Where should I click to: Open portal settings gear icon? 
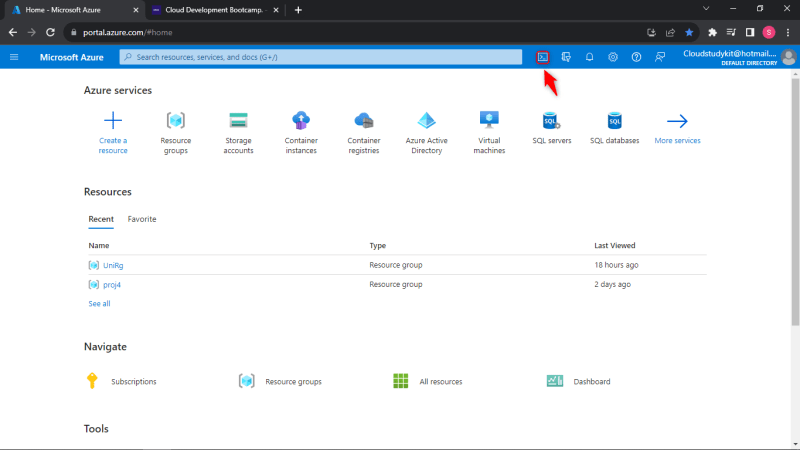[613, 57]
